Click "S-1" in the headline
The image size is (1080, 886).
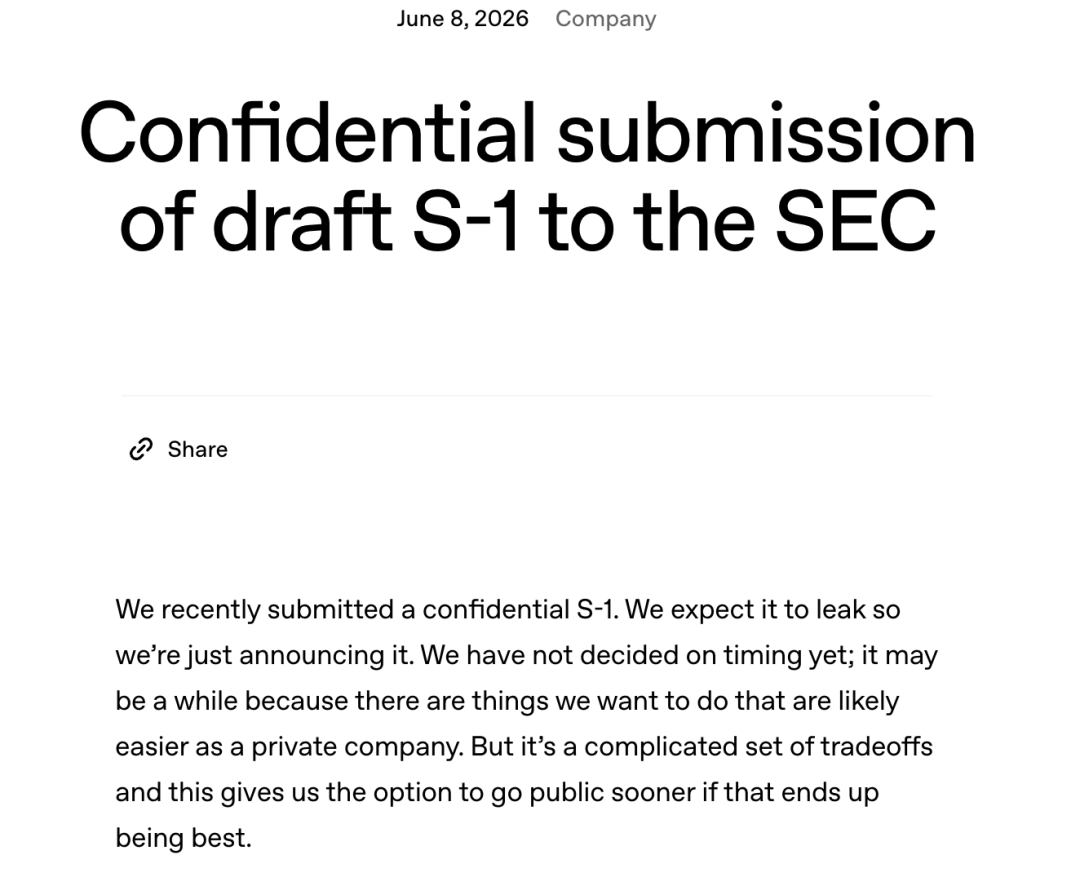pyautogui.click(x=465, y=220)
